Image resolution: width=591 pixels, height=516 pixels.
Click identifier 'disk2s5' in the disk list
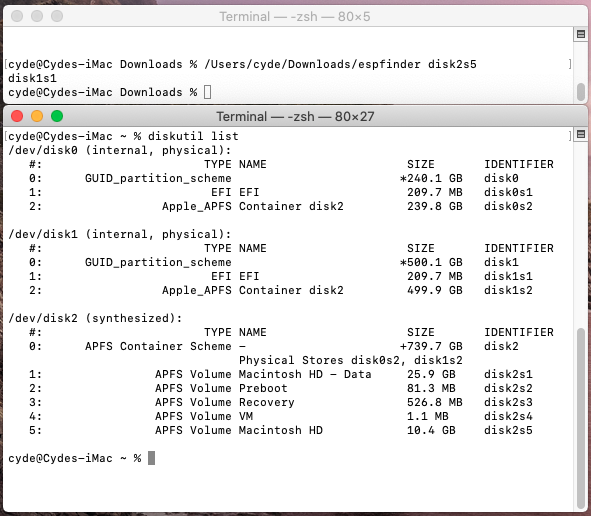pyautogui.click(x=508, y=430)
